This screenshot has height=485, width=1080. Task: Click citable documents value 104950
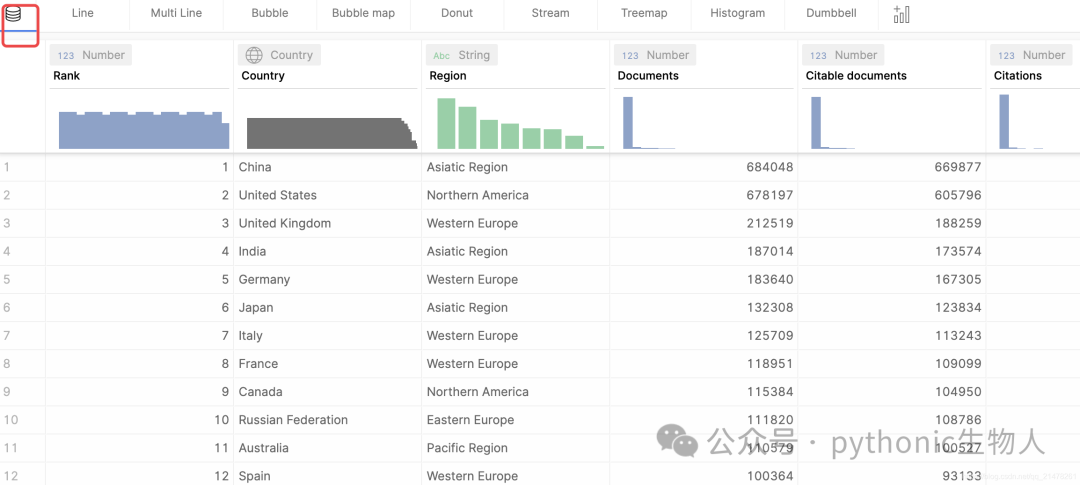[x=957, y=392]
